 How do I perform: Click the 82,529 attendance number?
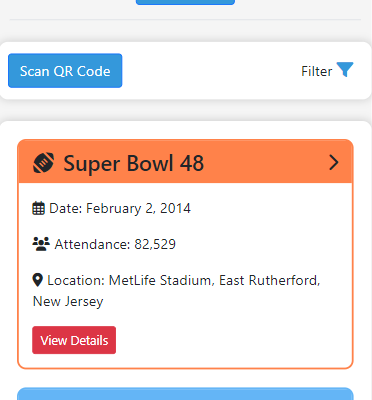point(155,244)
